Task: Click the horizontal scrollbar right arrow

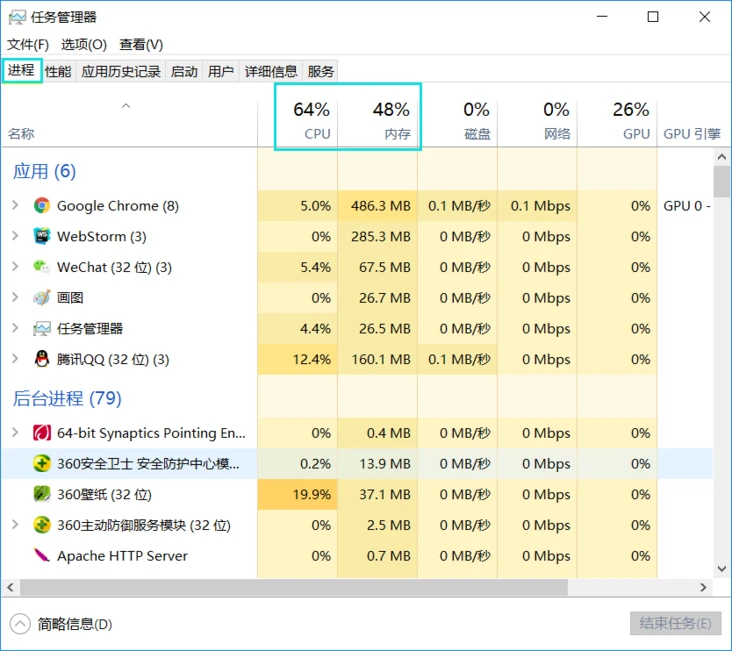Action: pyautogui.click(x=704, y=587)
